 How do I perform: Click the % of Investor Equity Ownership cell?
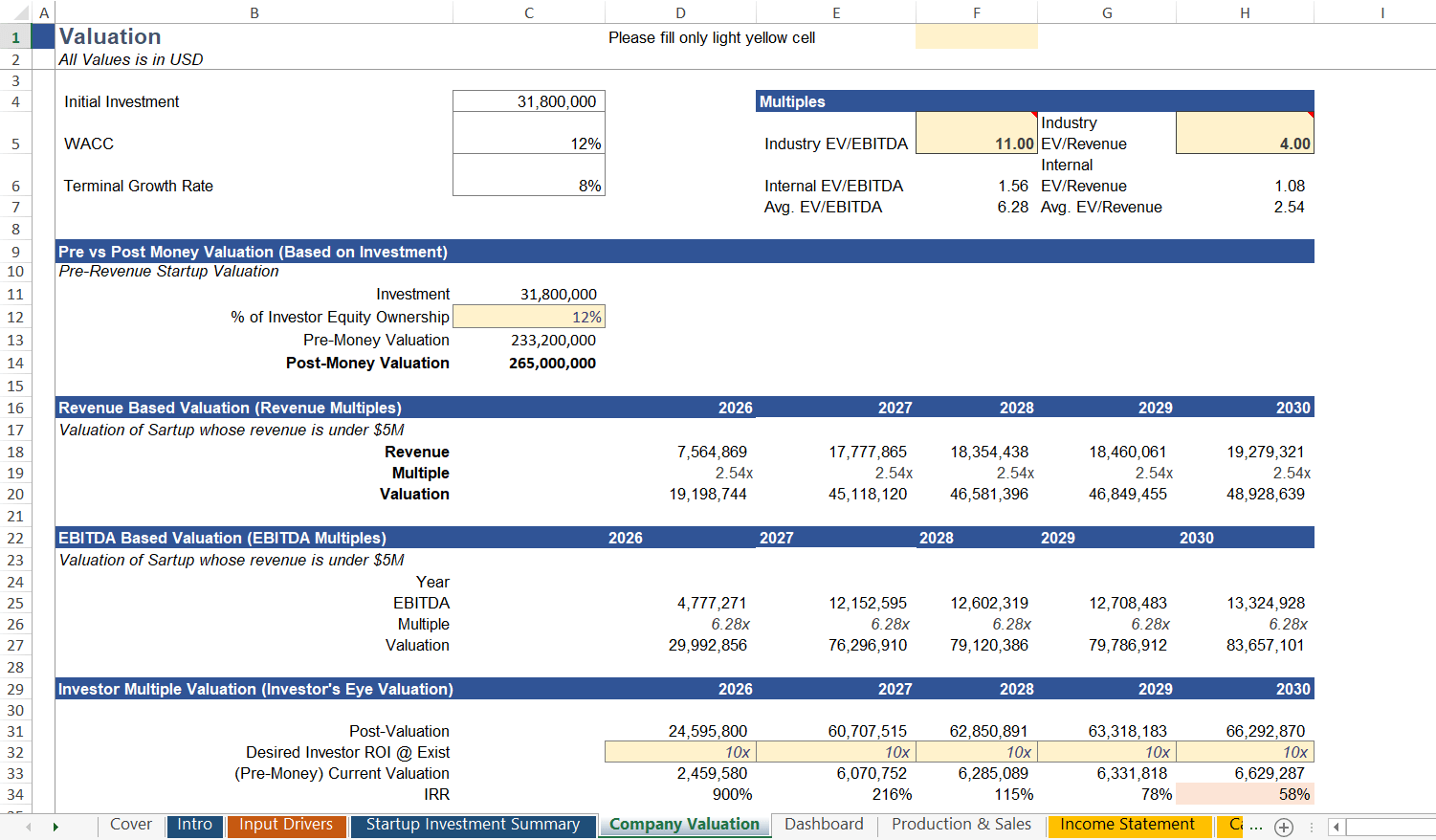tap(529, 317)
